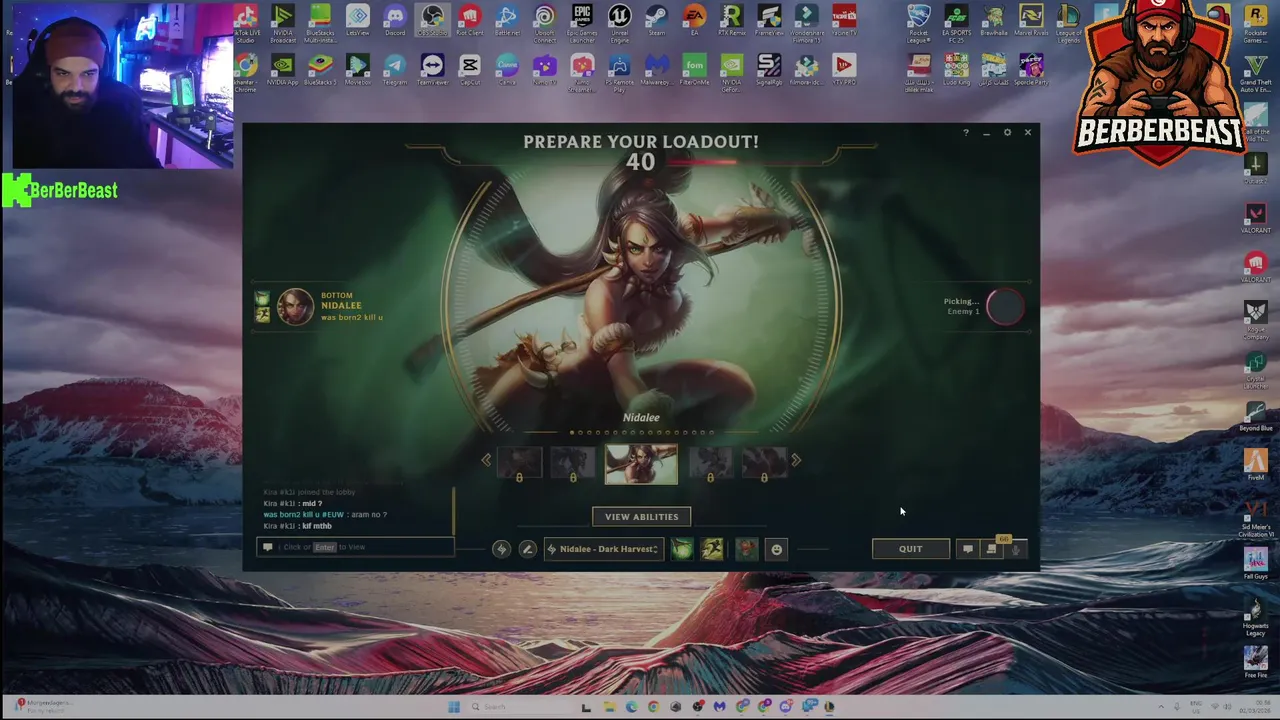This screenshot has height=720, width=1280.
Task: Change the second summoner spell (Ghost)
Action: click(x=712, y=549)
